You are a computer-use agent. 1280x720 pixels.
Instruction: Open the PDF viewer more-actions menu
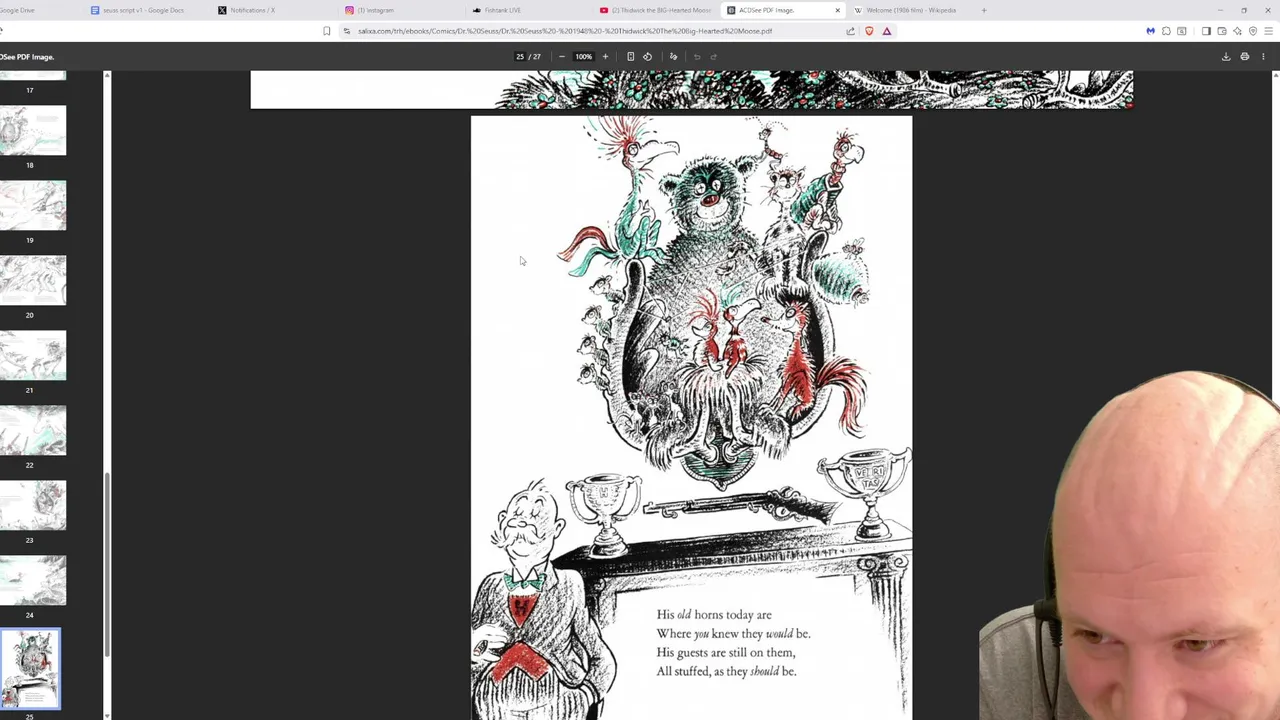coord(1263,57)
